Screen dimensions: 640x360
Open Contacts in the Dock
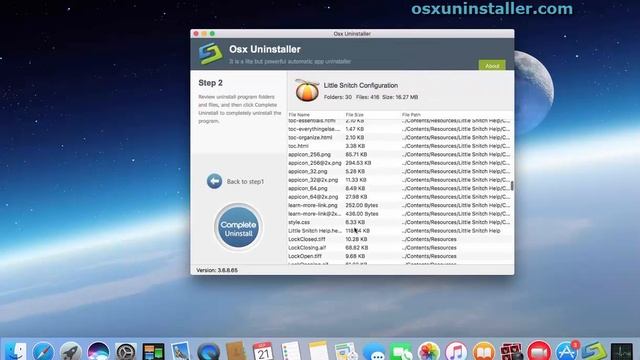236,351
